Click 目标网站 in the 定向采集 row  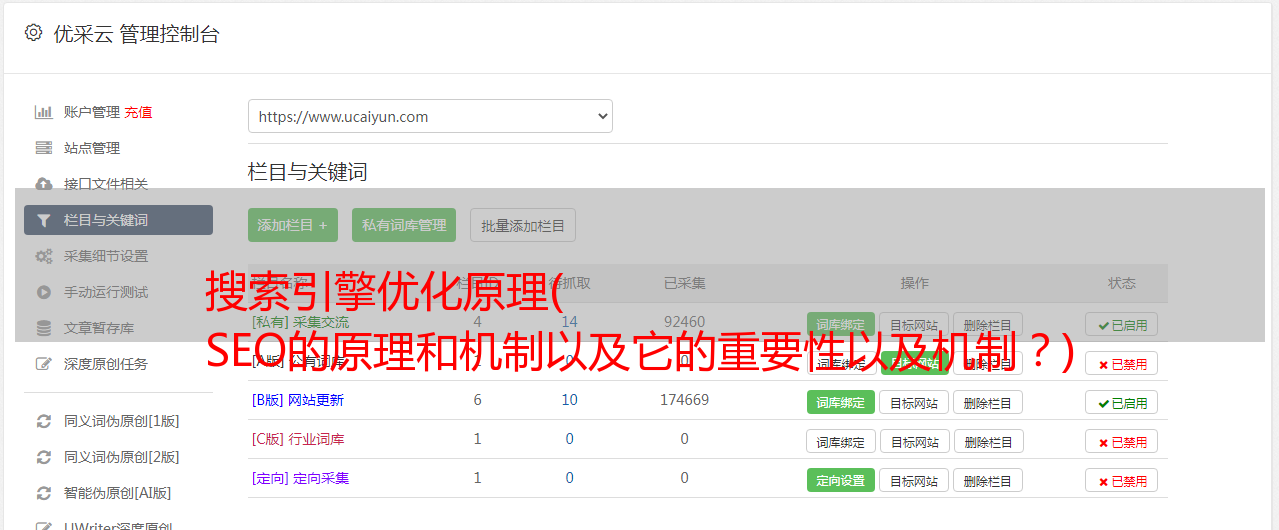pyautogui.click(x=914, y=480)
